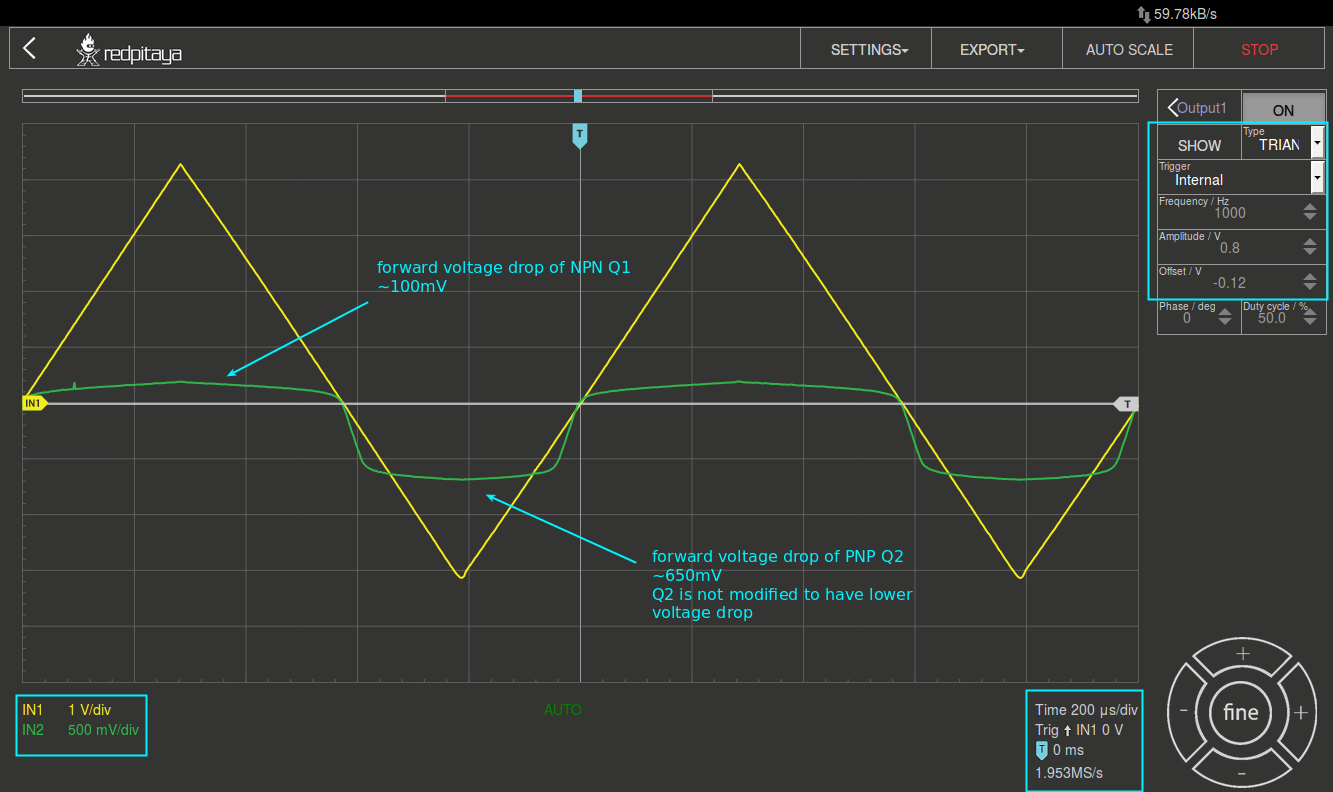
Task: Click the Duty cycle input field
Action: point(1271,317)
